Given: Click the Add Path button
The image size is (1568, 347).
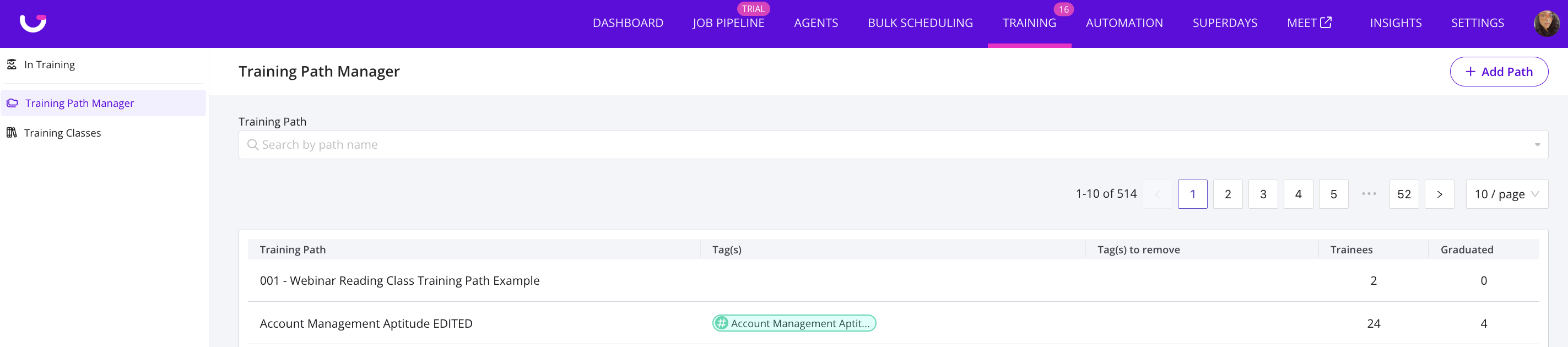Looking at the screenshot, I should (1498, 72).
